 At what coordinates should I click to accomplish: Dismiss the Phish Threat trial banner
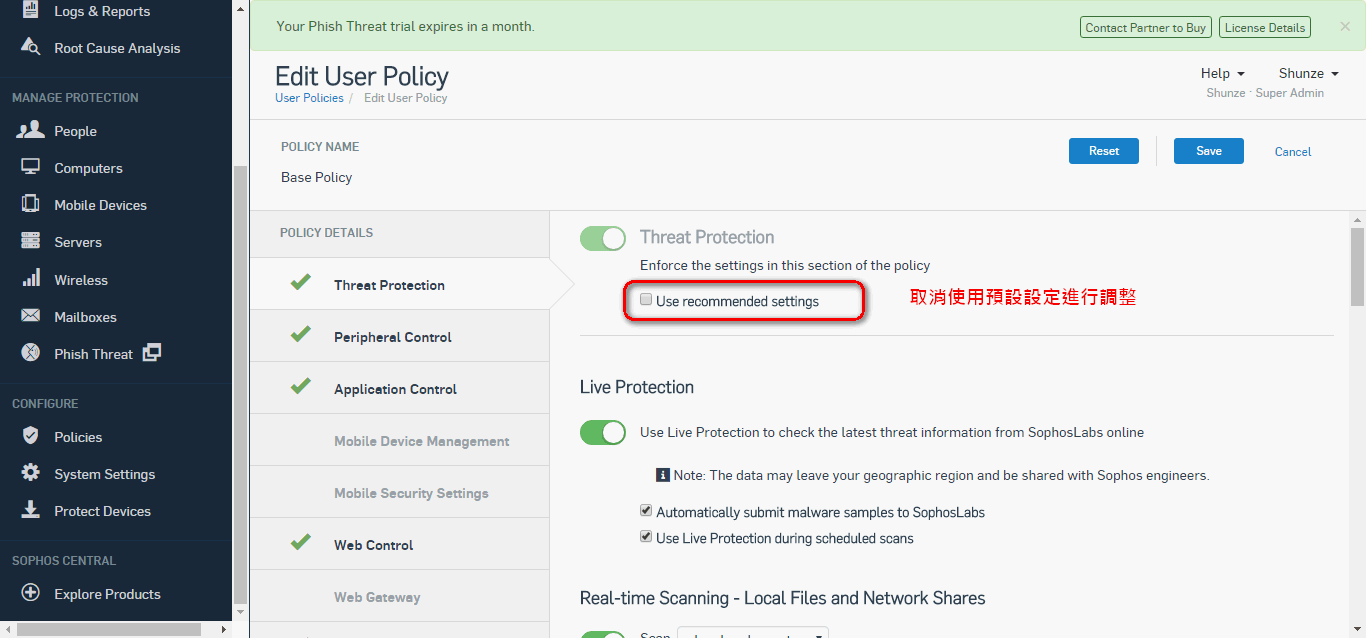point(1345,27)
